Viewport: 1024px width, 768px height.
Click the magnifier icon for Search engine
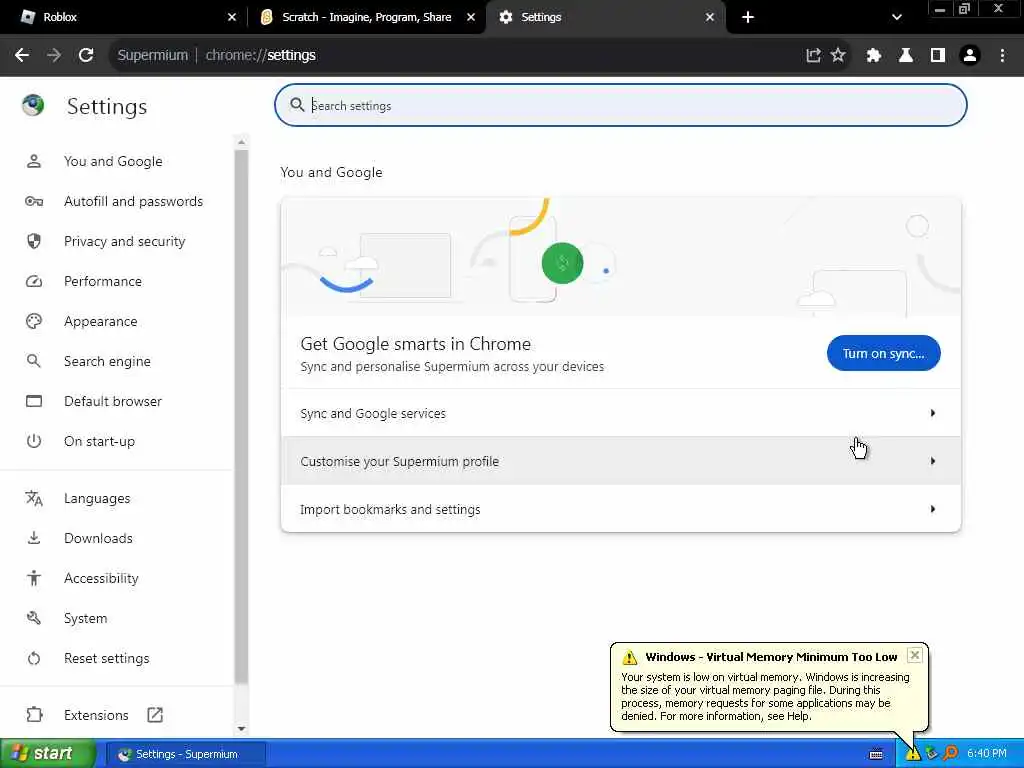click(x=34, y=361)
